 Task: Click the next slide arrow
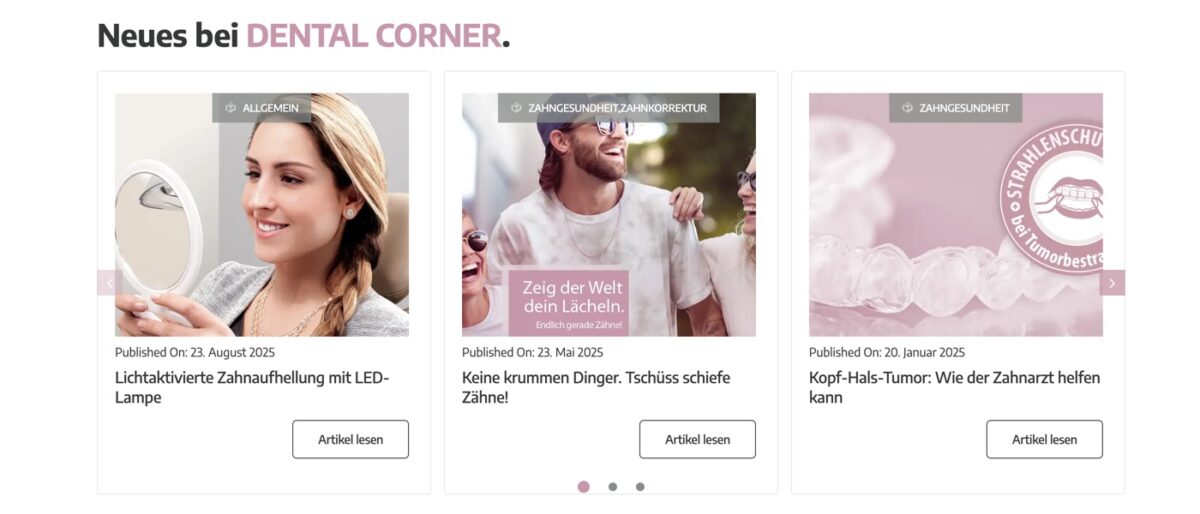tap(1112, 283)
